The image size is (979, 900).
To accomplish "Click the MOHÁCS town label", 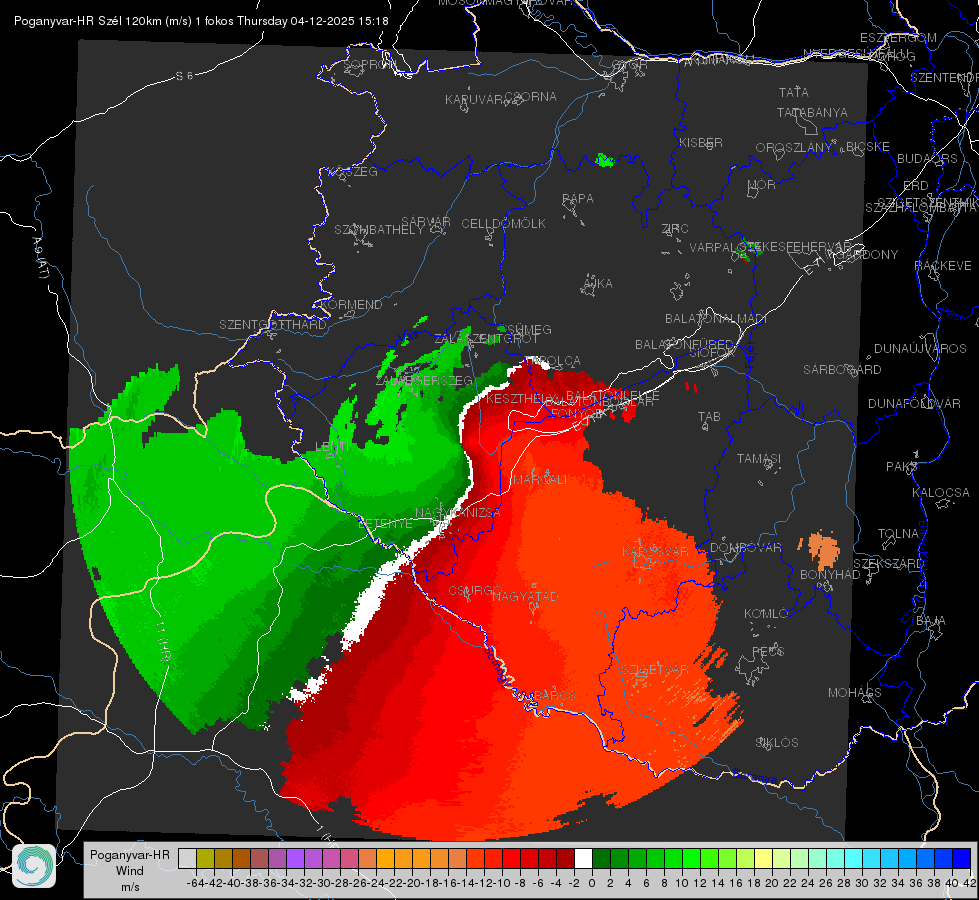I will pyautogui.click(x=855, y=693).
